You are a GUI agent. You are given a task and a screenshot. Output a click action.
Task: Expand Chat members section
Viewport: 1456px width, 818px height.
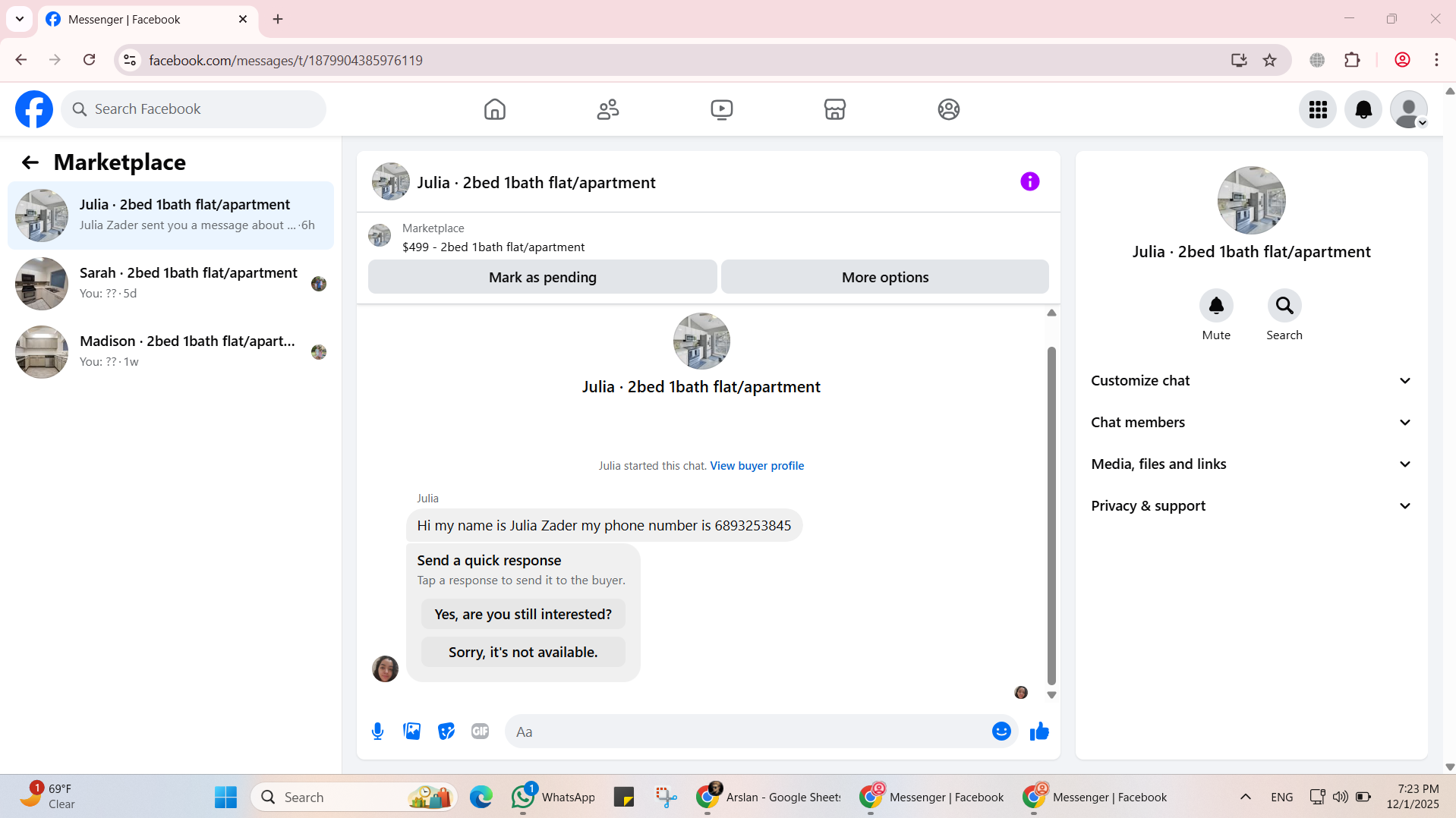pyautogui.click(x=1252, y=423)
